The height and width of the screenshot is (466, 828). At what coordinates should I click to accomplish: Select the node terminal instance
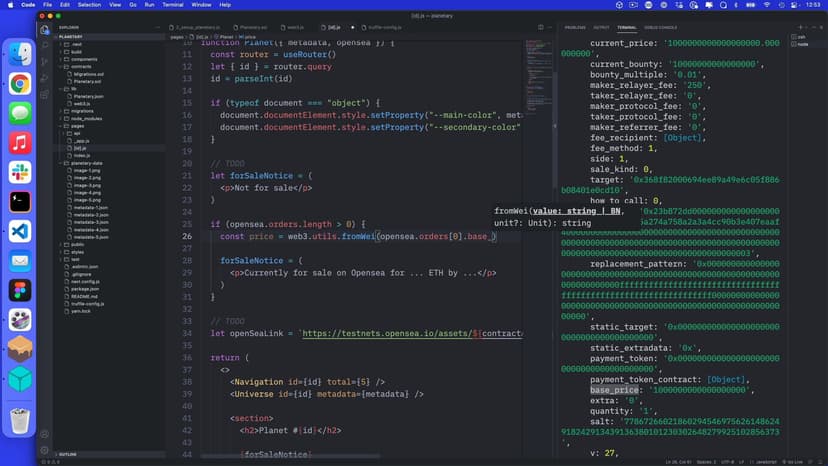tap(803, 44)
